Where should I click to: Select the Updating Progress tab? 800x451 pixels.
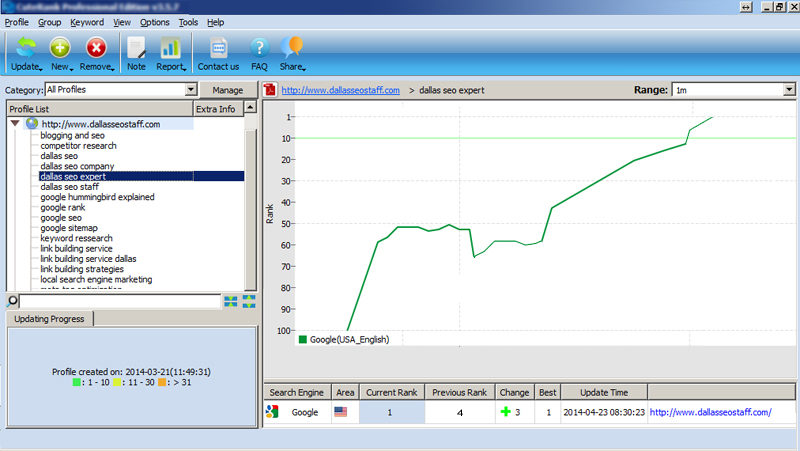coord(49,319)
